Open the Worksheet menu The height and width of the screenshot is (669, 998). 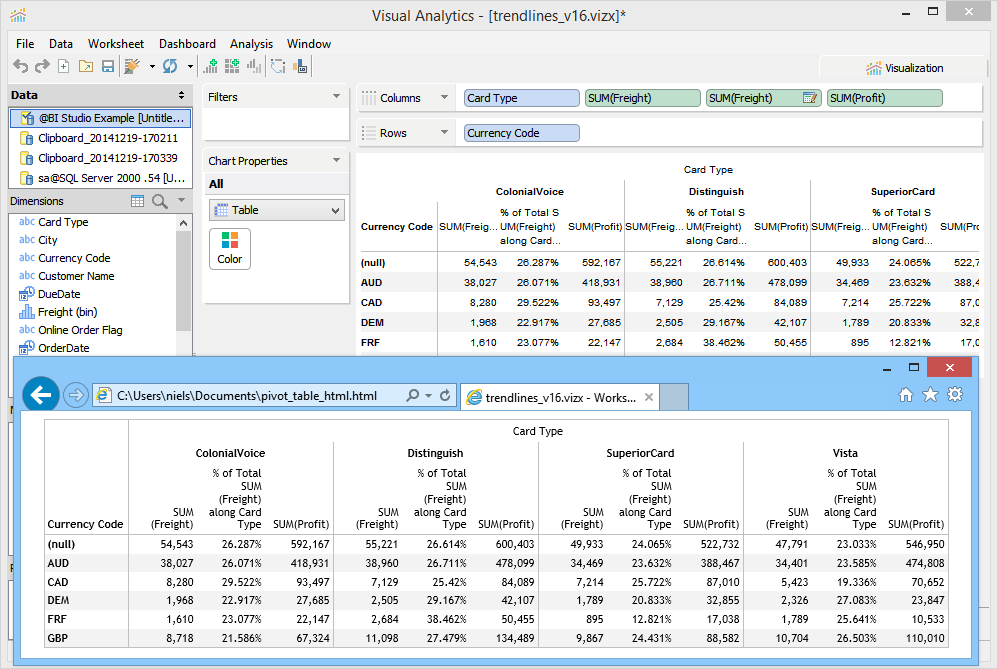(115, 44)
